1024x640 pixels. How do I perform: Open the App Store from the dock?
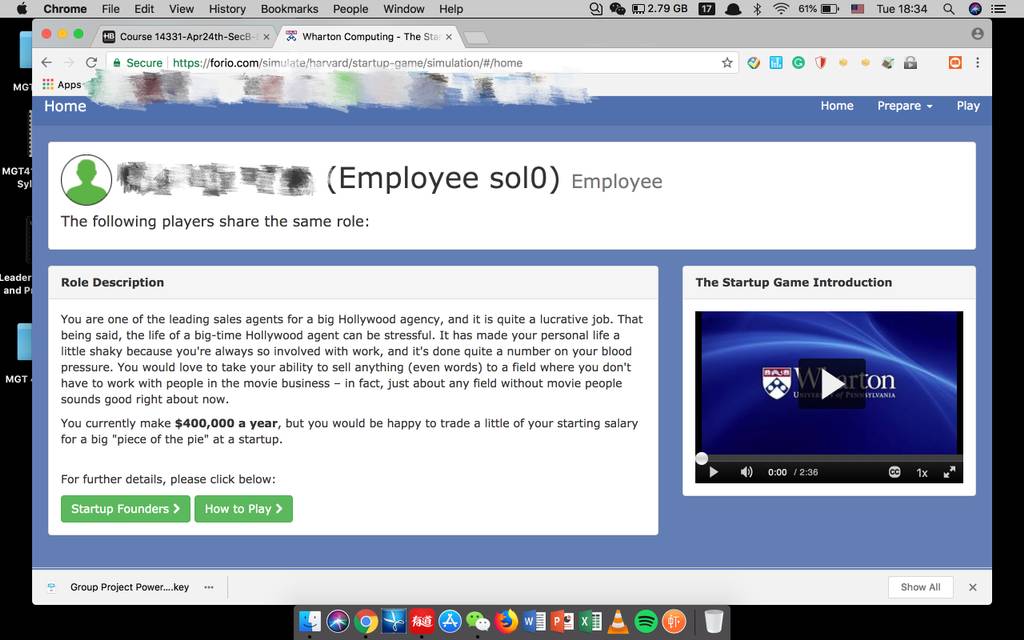point(450,621)
